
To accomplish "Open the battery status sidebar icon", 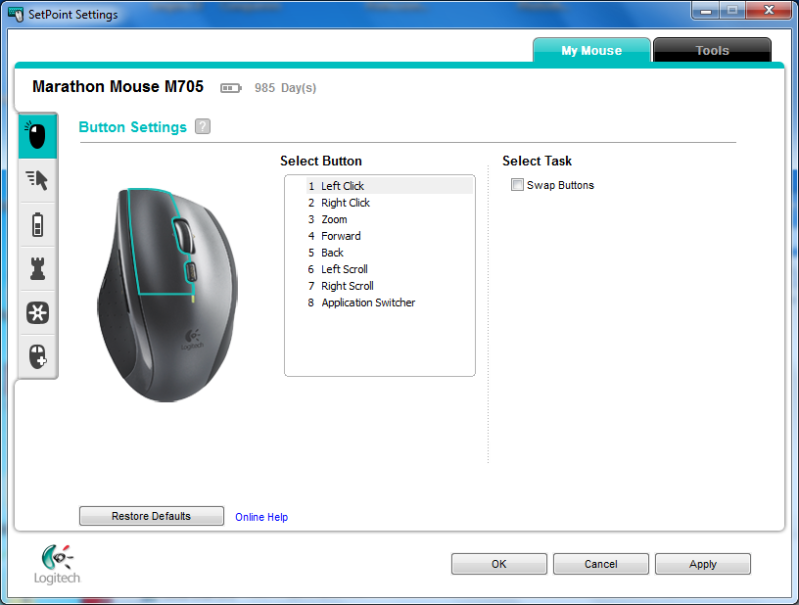I will [37, 225].
